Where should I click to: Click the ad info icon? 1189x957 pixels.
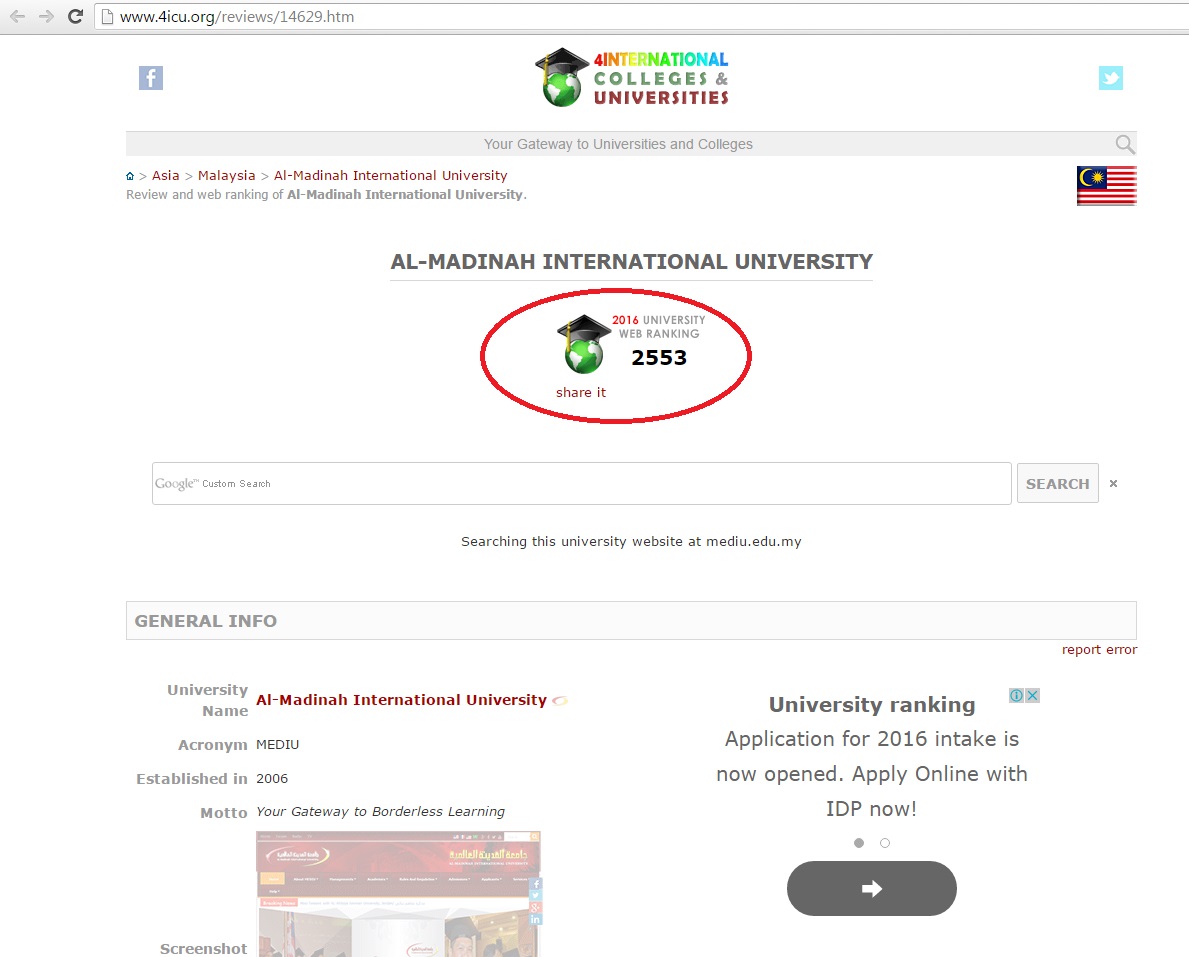click(x=1016, y=695)
